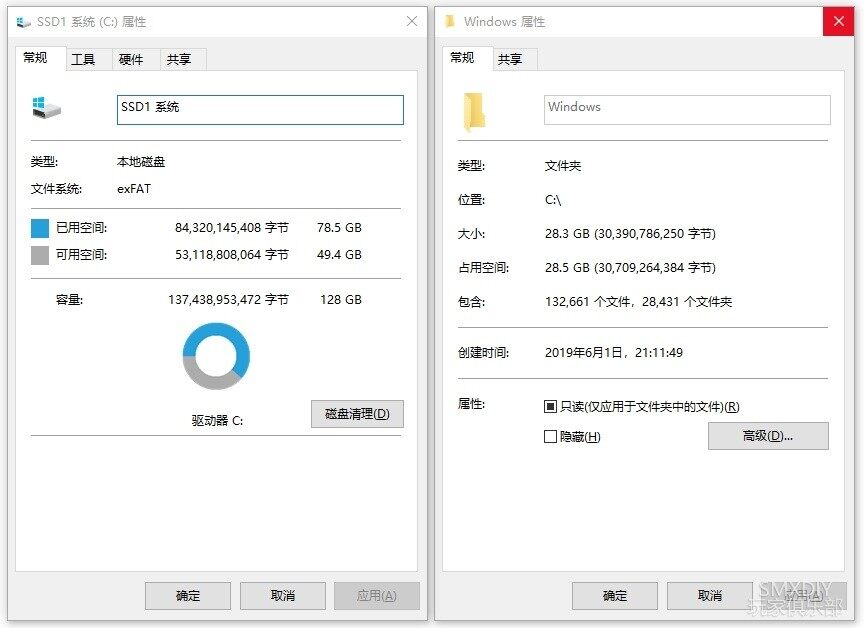Click 取消 in Windows properties dialog

pos(710,595)
